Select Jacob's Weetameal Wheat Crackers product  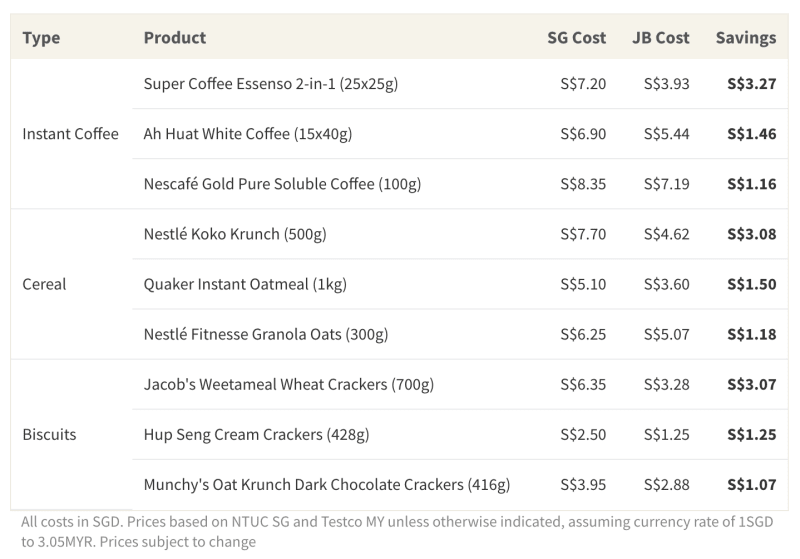click(x=289, y=384)
